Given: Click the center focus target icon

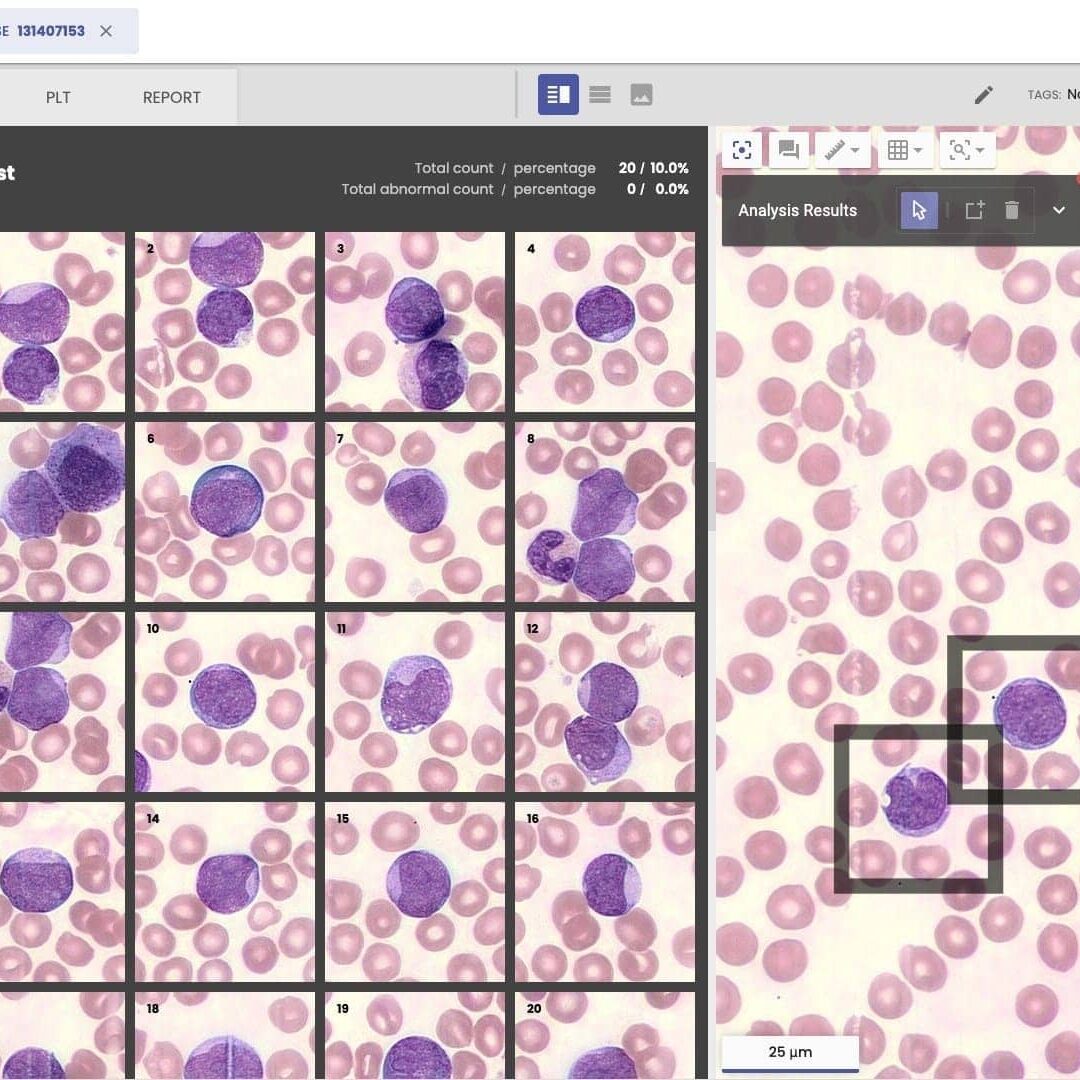Looking at the screenshot, I should (742, 150).
